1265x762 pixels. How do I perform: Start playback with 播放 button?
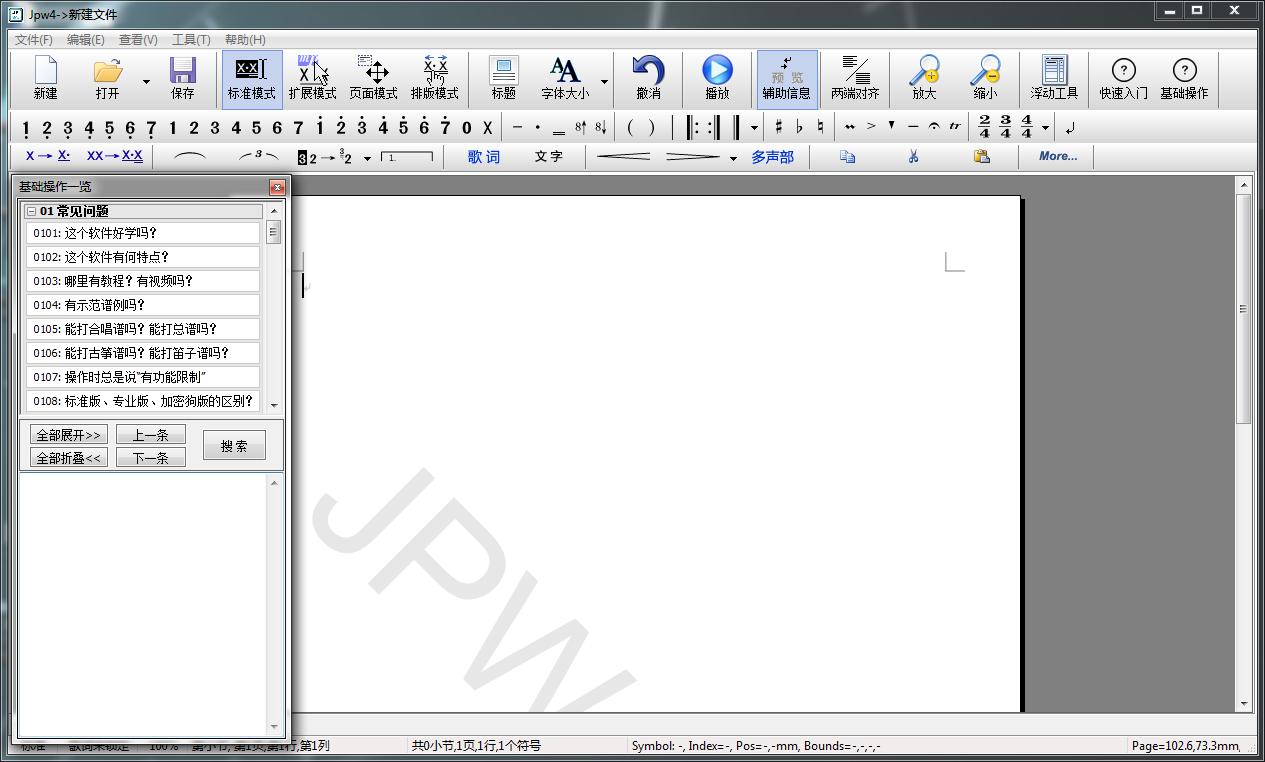[717, 78]
